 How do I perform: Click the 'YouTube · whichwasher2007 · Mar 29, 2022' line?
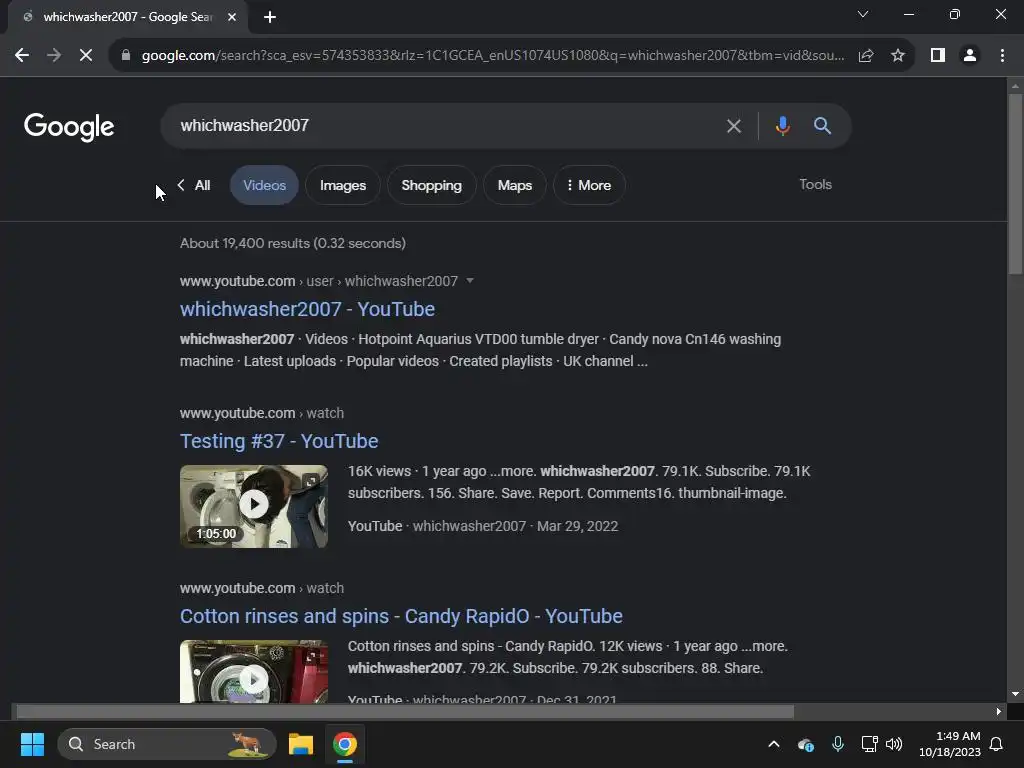pyautogui.click(x=483, y=526)
